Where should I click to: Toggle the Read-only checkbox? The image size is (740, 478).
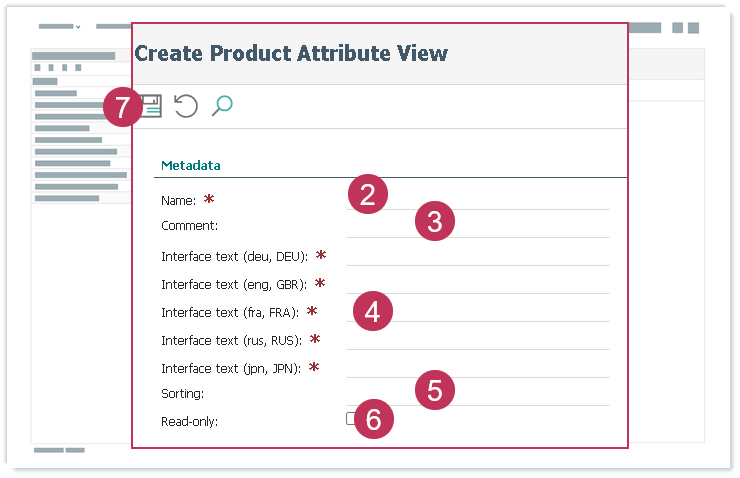coord(352,419)
